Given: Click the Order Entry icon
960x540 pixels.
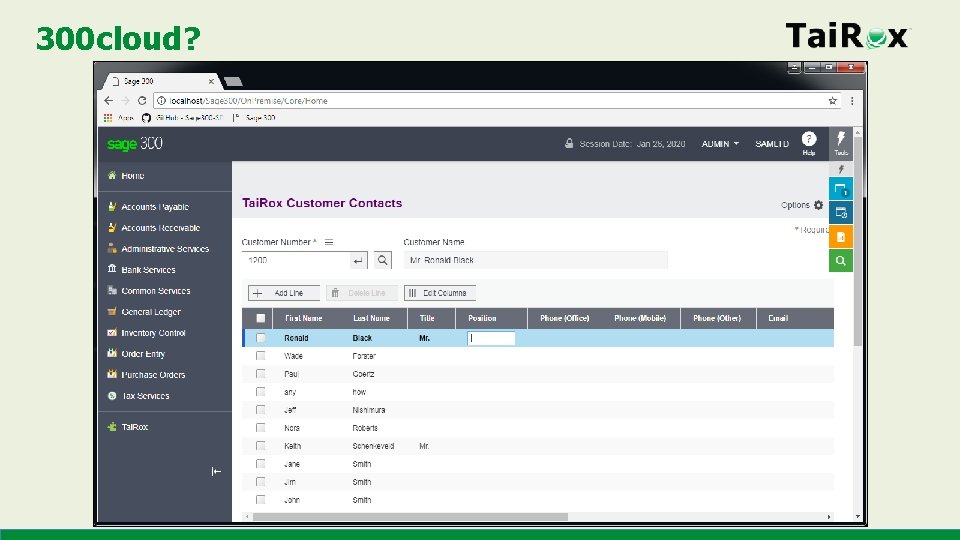Looking at the screenshot, I should click(x=112, y=353).
